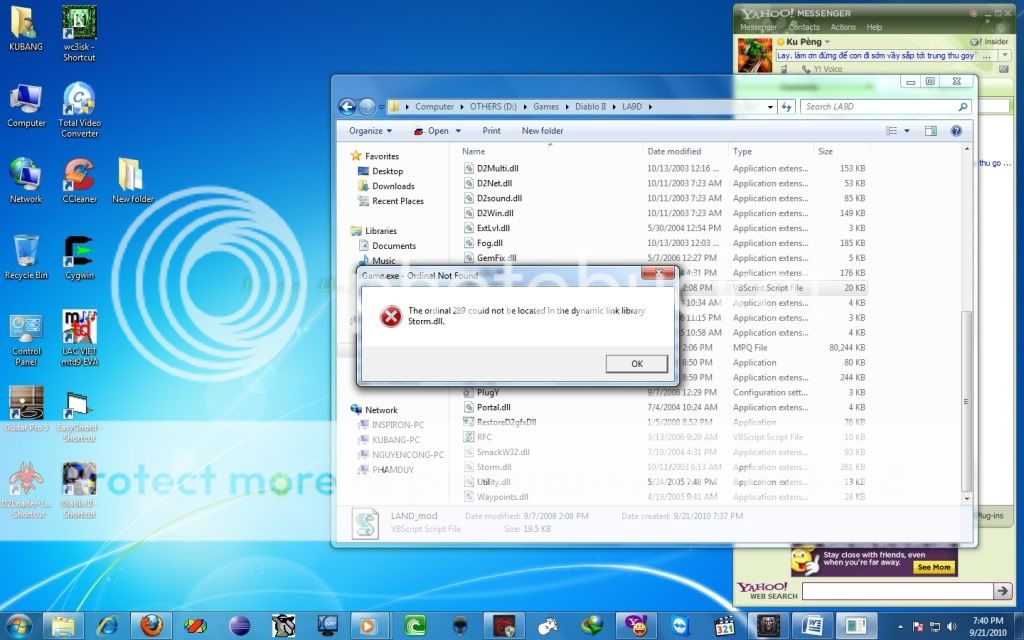Launch Total Video Converter from desktop
Image resolution: width=1024 pixels, height=640 pixels.
coord(80,110)
